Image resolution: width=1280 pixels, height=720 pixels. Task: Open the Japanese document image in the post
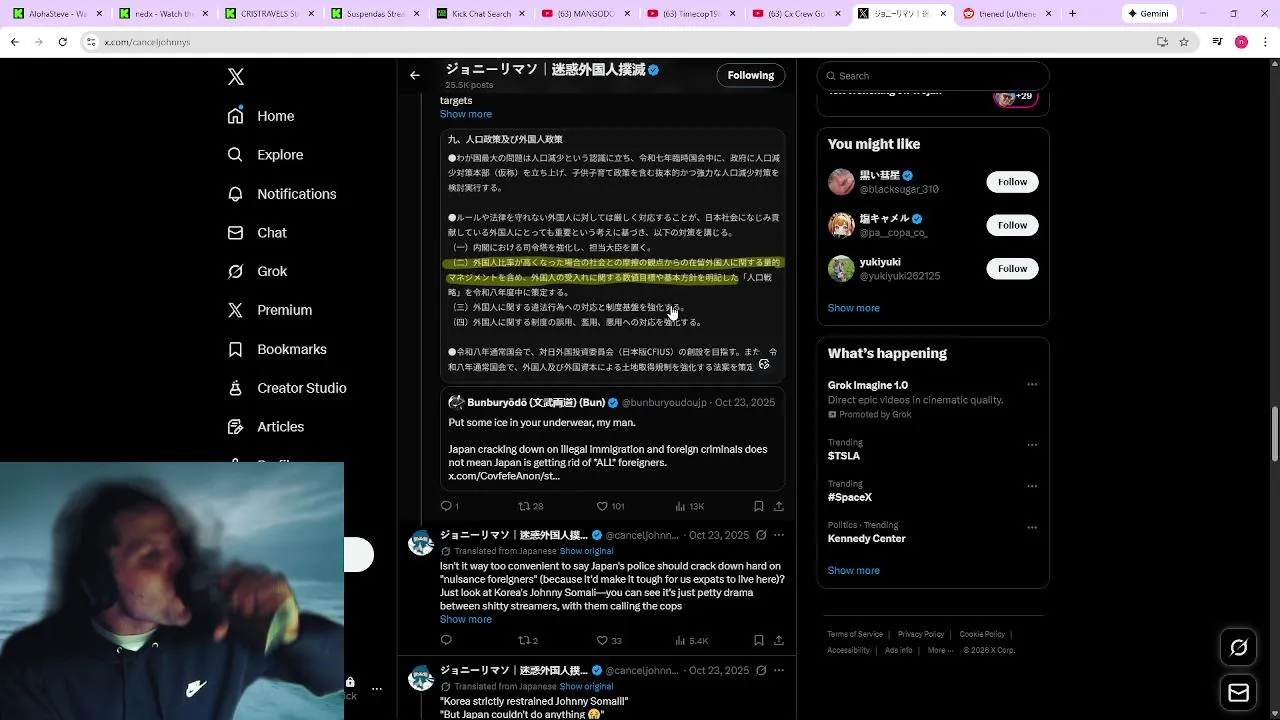[x=613, y=254]
